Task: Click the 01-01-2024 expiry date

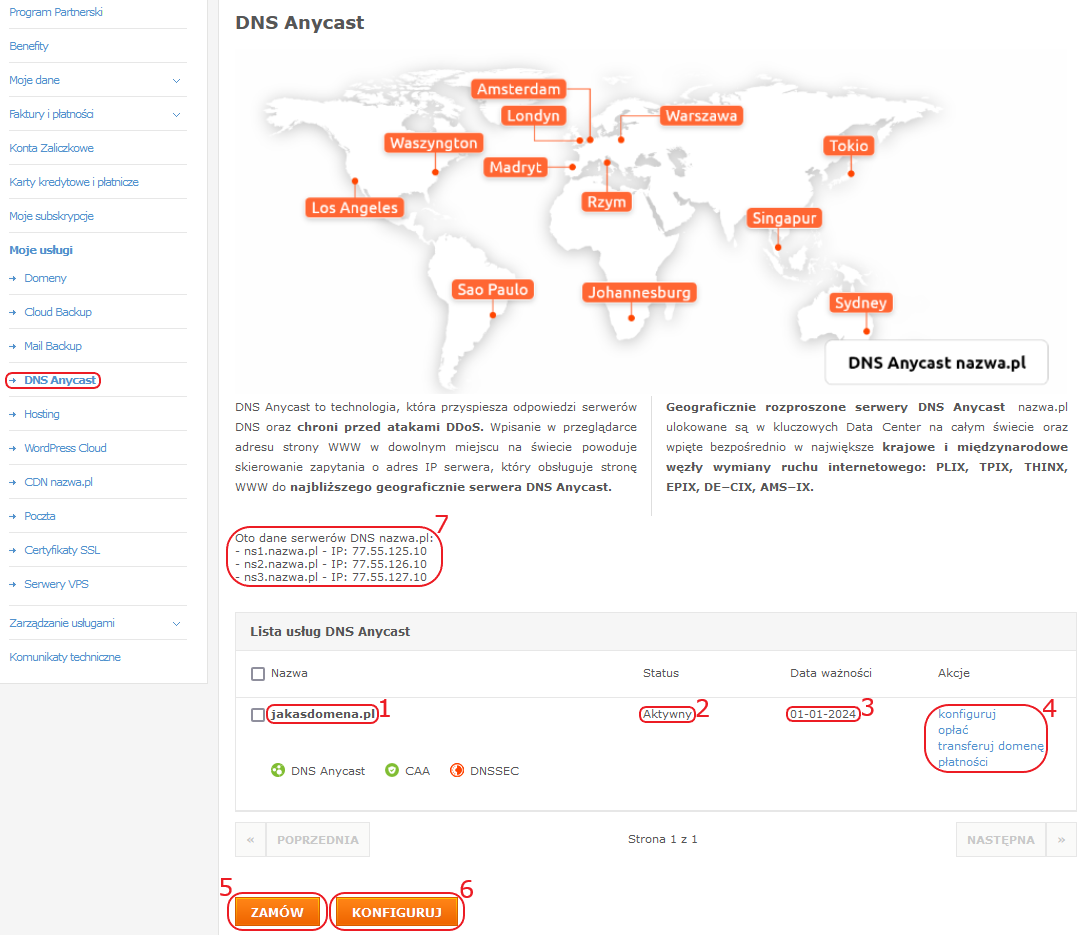Action: pos(823,714)
